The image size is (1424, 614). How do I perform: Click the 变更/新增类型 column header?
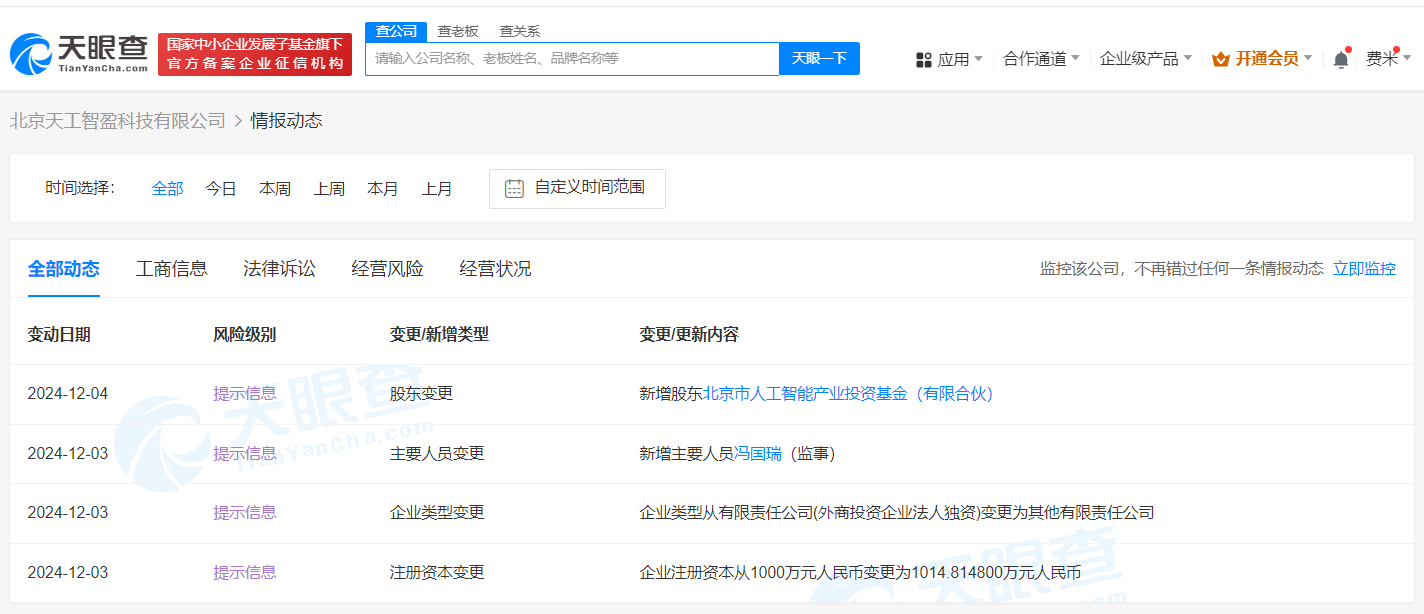coord(439,334)
